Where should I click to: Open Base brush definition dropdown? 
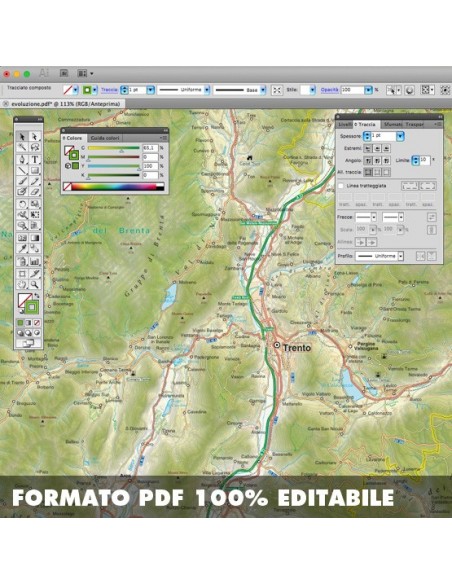(263, 90)
